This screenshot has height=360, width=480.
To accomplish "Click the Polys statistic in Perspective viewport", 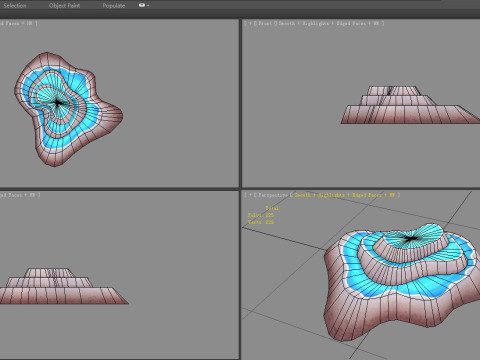I will [x=261, y=215].
